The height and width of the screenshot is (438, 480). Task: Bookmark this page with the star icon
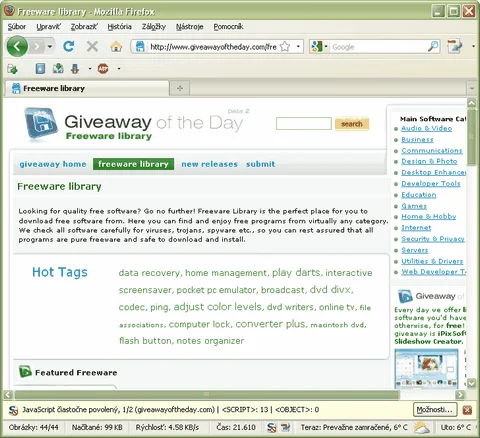point(285,46)
